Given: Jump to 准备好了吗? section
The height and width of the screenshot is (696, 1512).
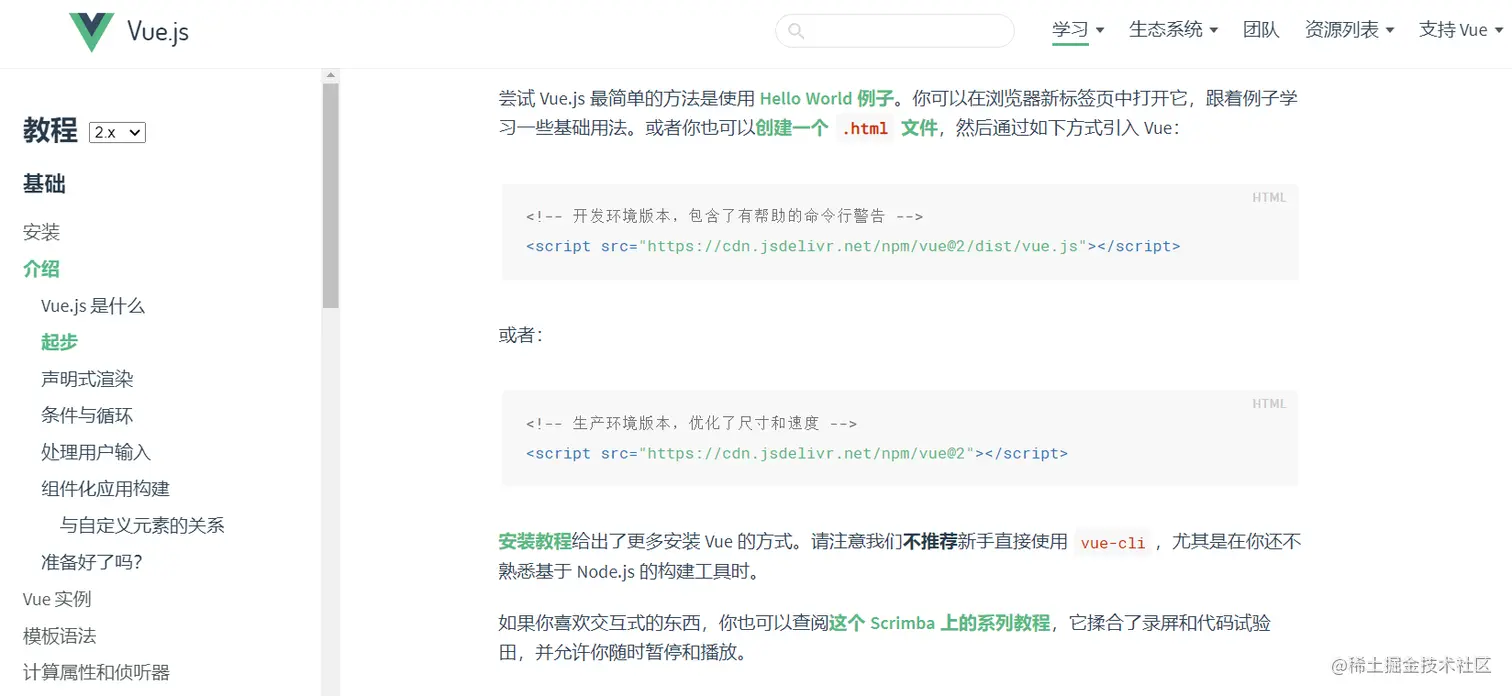Looking at the screenshot, I should (92, 562).
